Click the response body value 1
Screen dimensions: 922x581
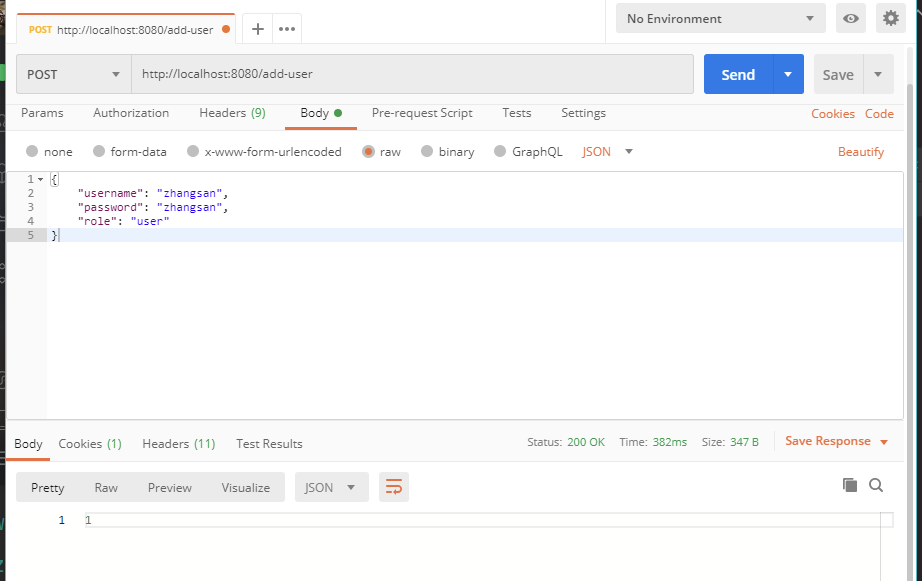pyautogui.click(x=88, y=520)
